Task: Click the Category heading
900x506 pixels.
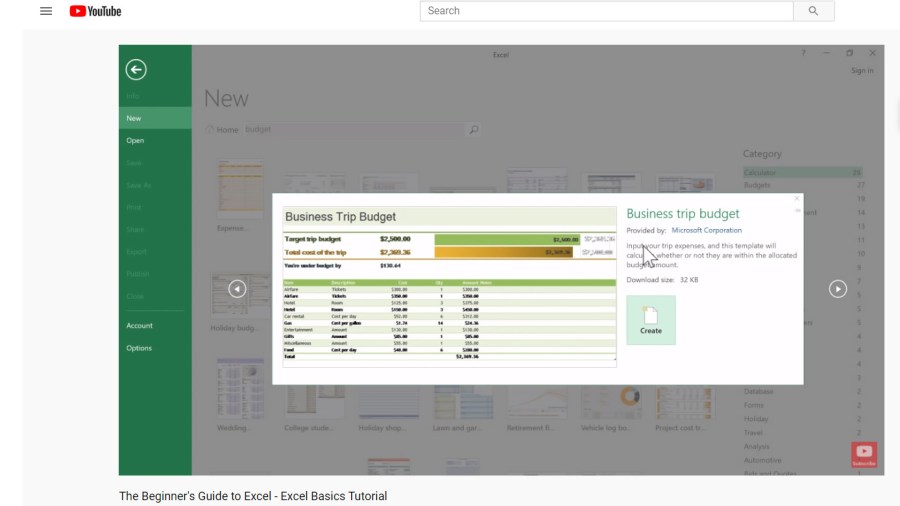Action: [x=762, y=154]
